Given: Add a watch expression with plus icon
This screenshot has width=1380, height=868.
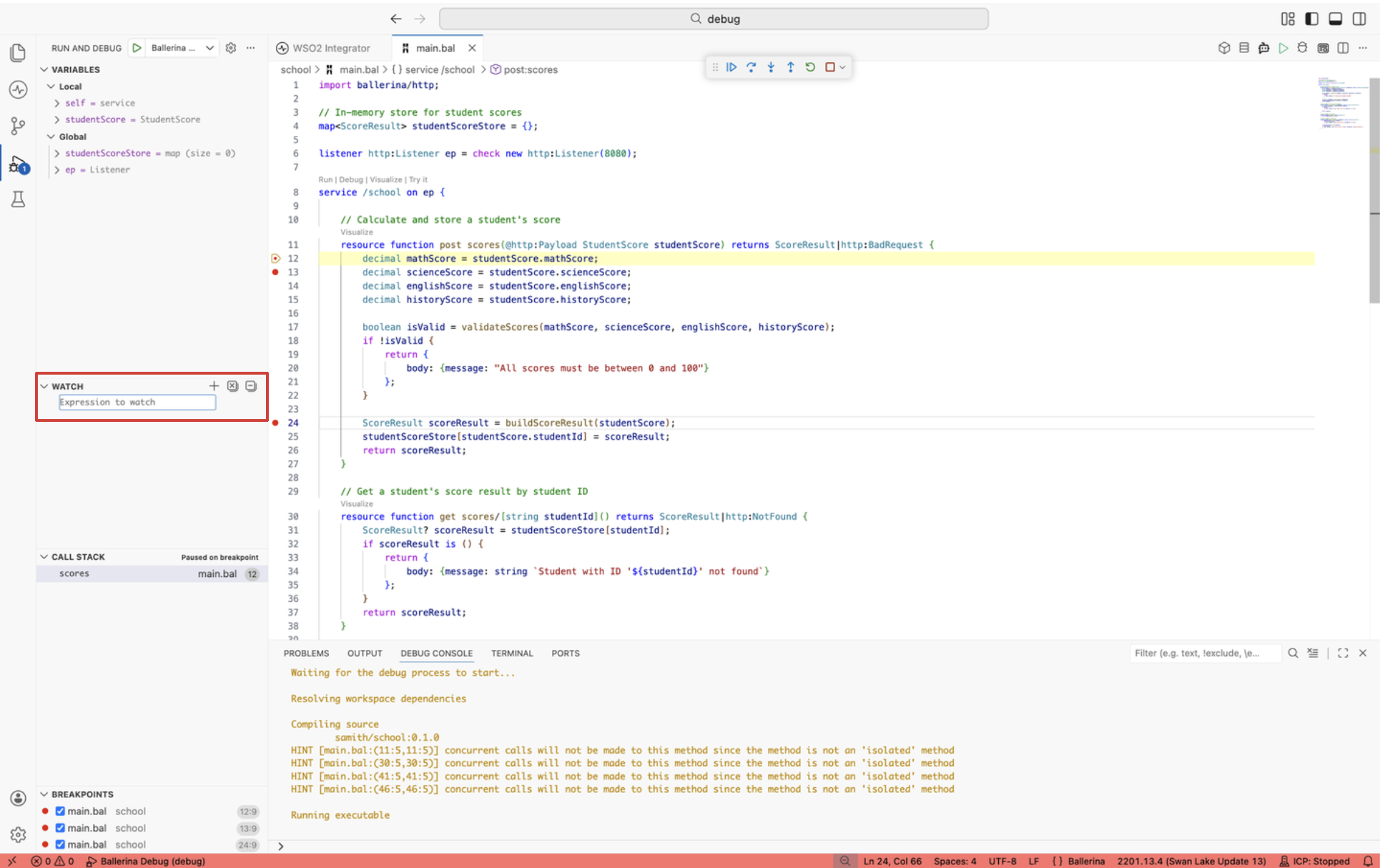Looking at the screenshot, I should 214,386.
